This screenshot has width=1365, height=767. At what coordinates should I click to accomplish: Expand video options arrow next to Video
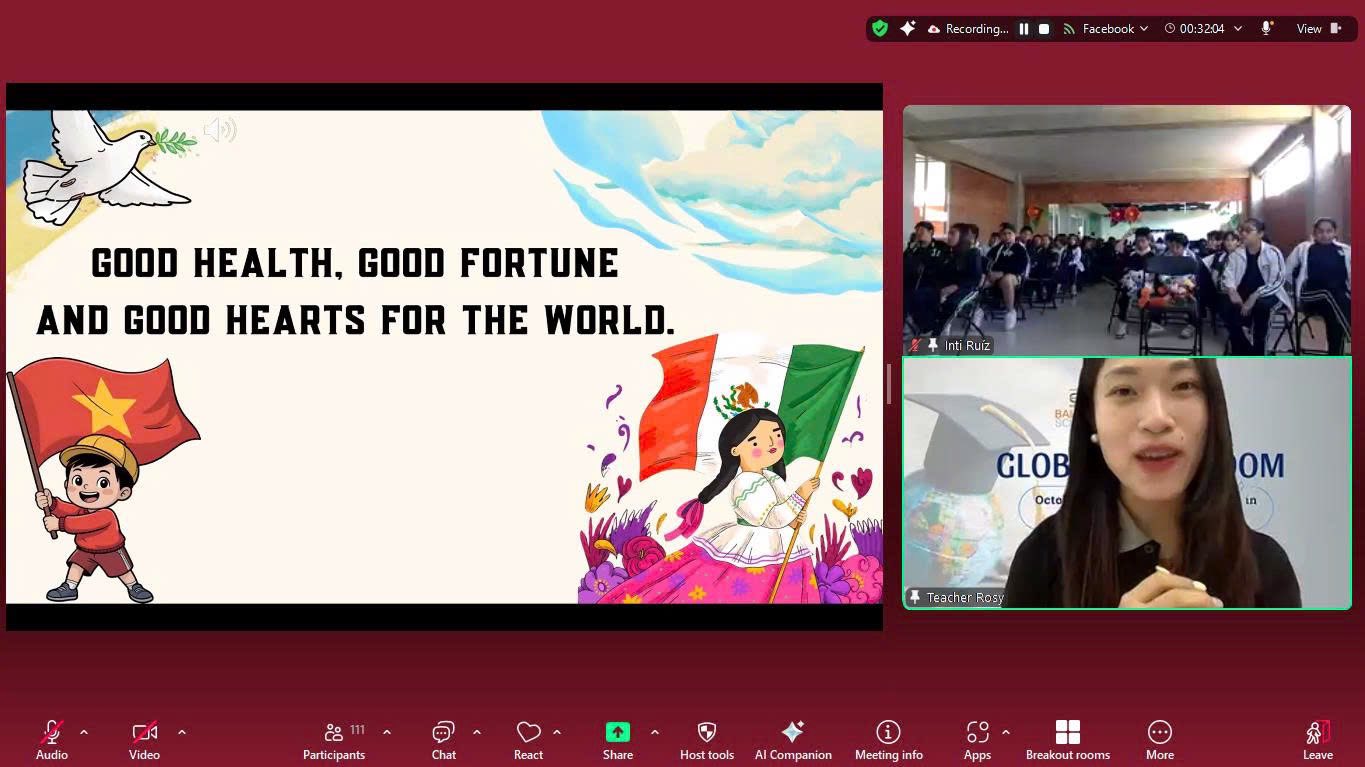[x=182, y=732]
